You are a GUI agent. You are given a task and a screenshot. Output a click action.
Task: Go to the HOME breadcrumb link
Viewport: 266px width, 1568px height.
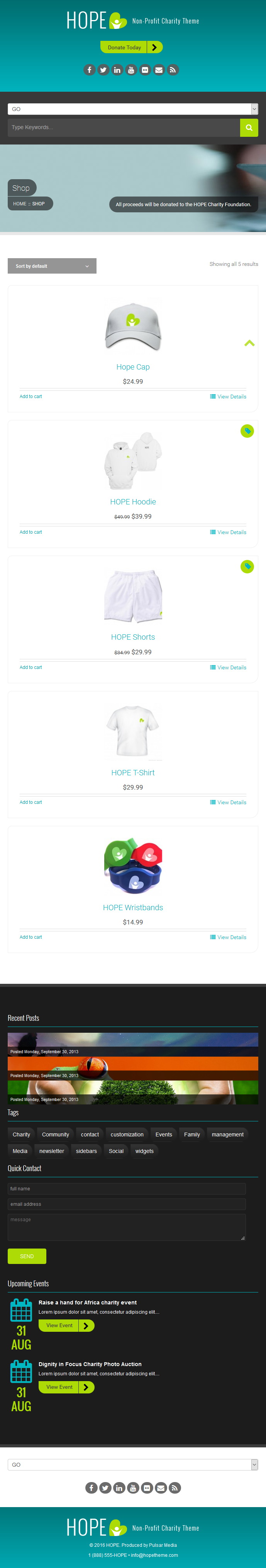point(20,204)
